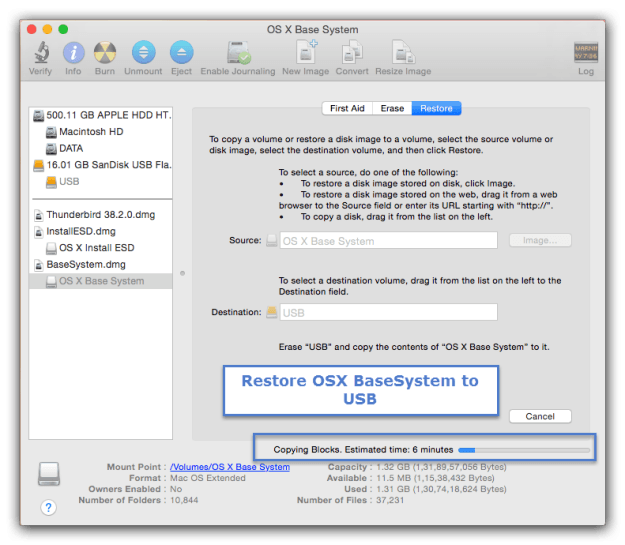Click the Destination field
625x545 pixels.
point(389,312)
